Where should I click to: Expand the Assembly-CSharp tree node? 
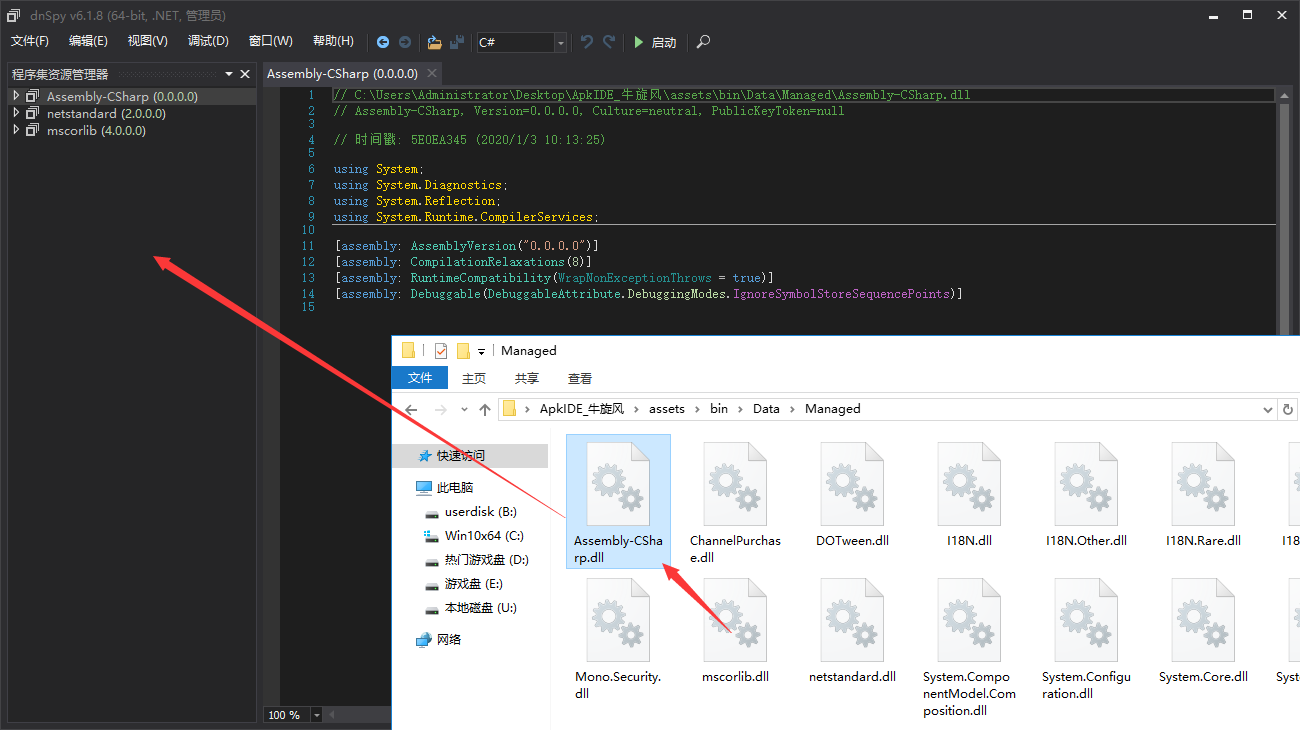click(x=16, y=96)
